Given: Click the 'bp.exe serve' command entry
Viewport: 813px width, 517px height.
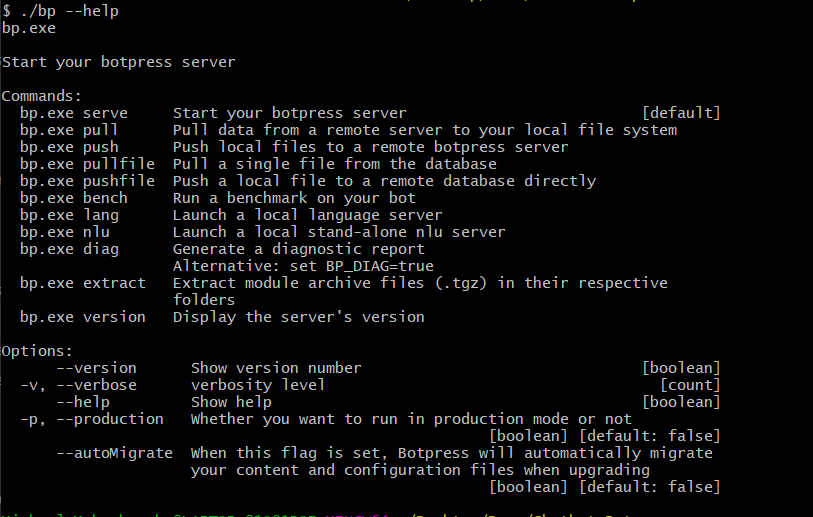Looking at the screenshot, I should [x=73, y=113].
